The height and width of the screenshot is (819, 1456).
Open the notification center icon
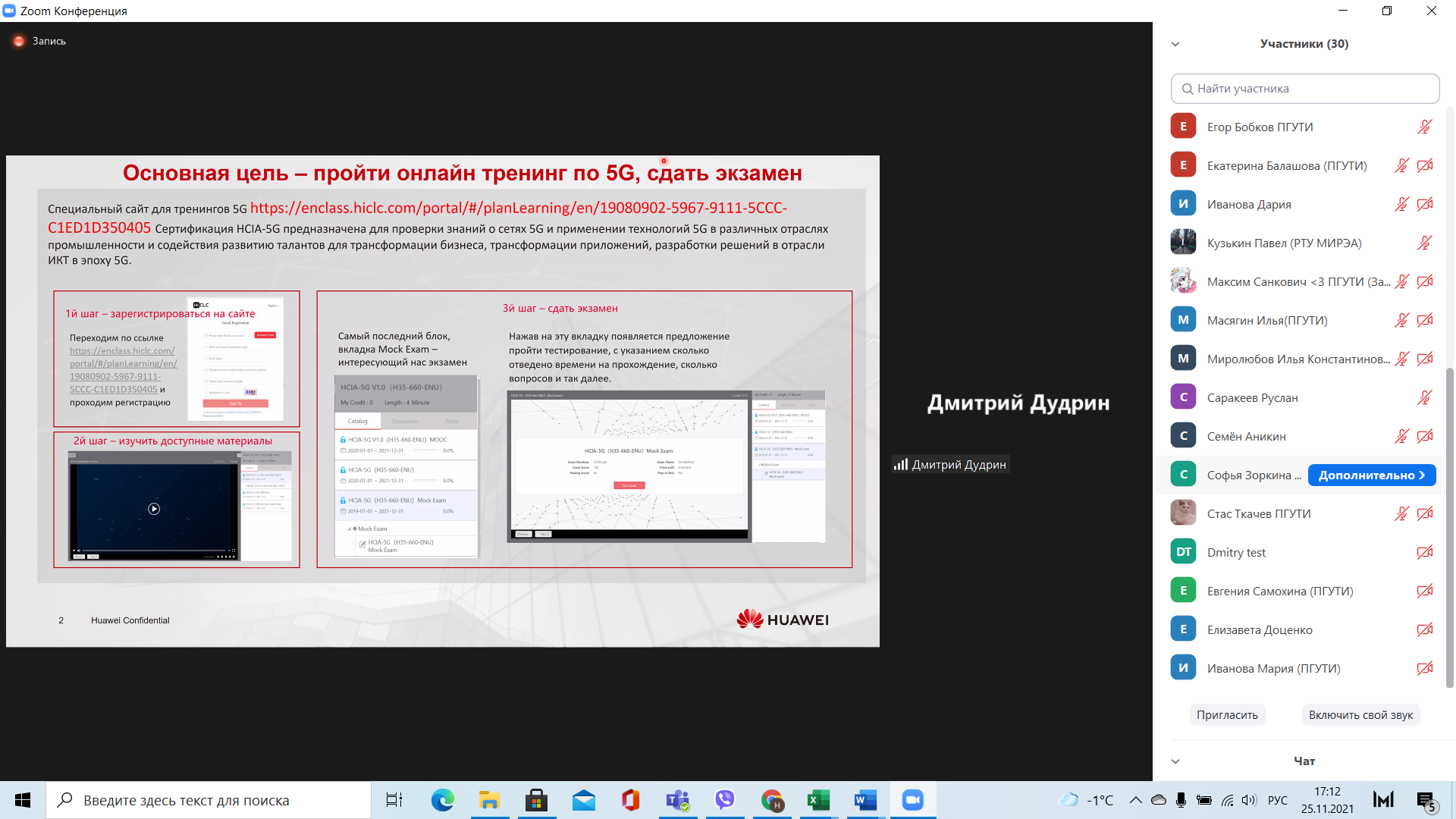1426,800
